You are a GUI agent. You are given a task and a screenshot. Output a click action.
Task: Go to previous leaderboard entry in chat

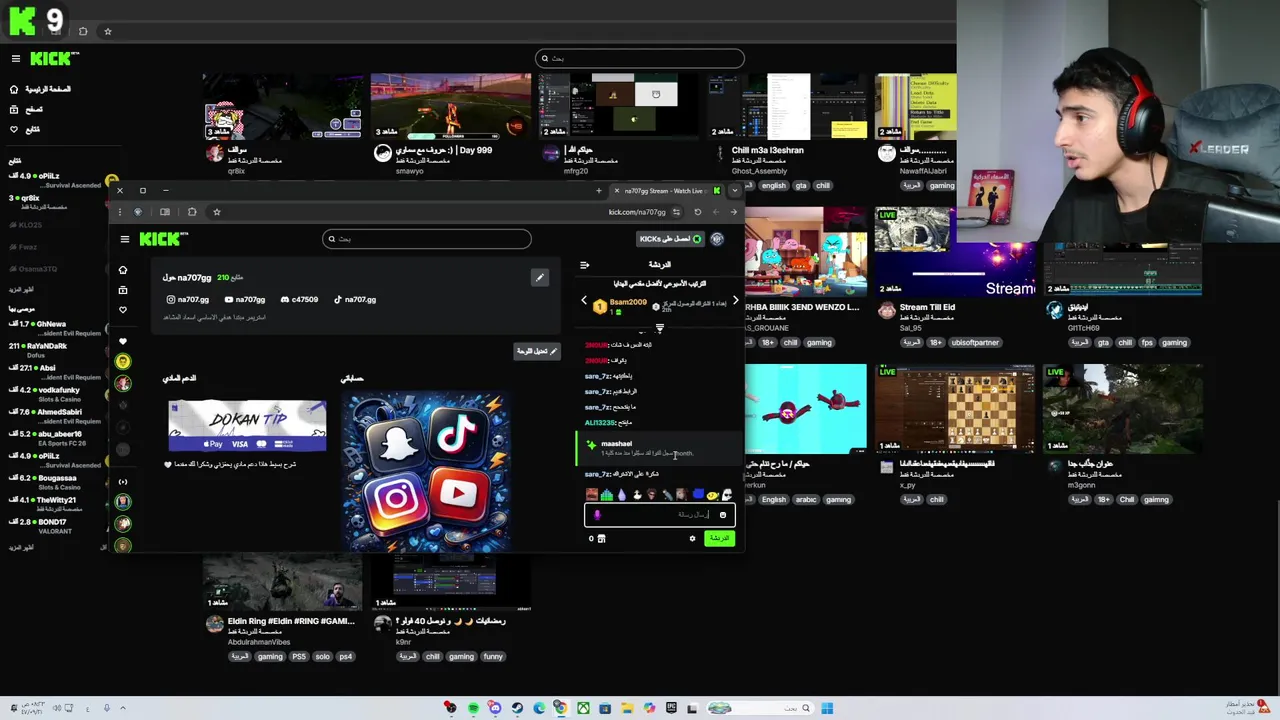pyautogui.click(x=585, y=300)
